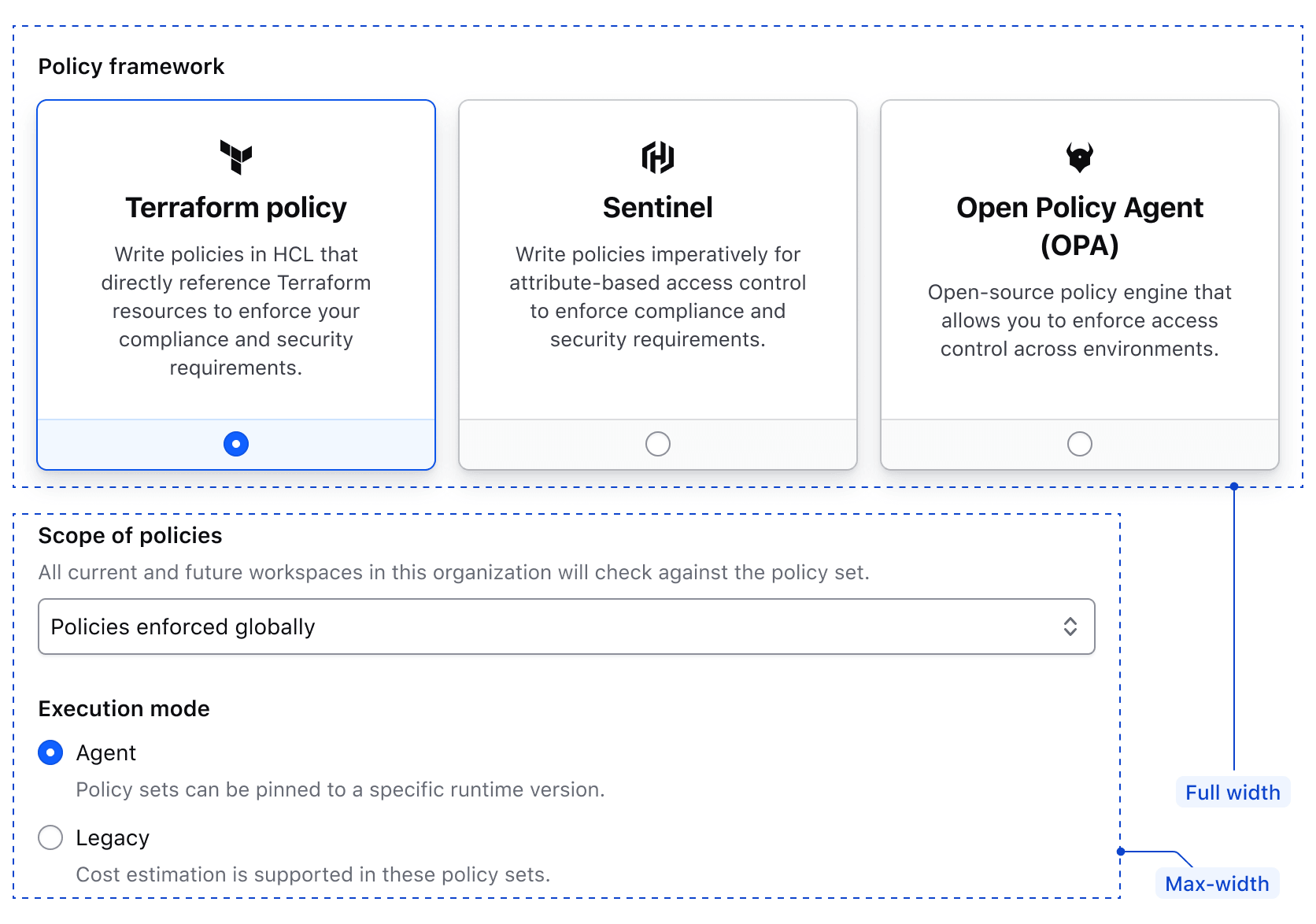Click the Execution mode section heading
The width and height of the screenshot is (1316, 924).
[x=123, y=708]
